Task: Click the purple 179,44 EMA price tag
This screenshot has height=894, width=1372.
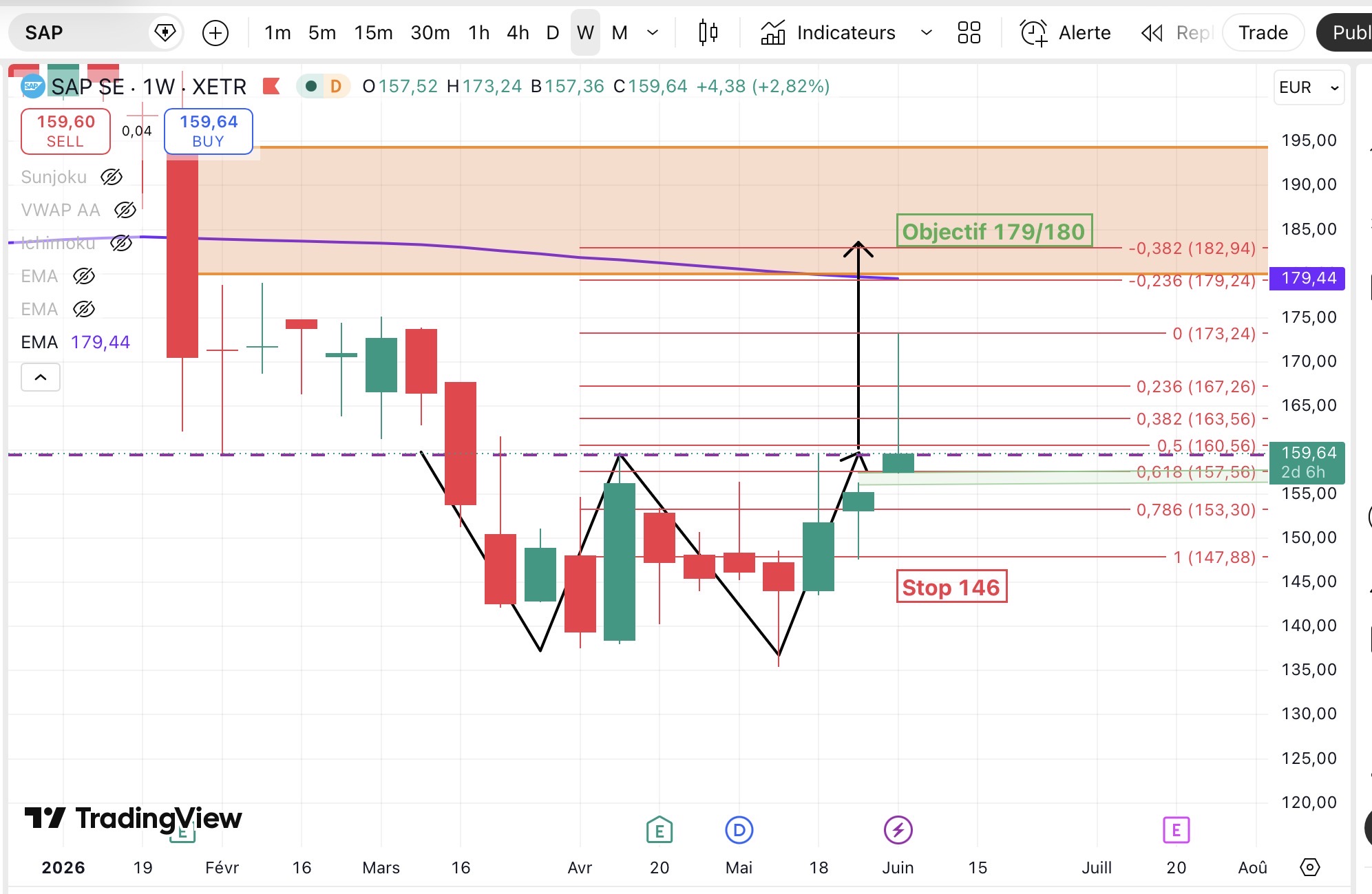Action: point(1307,278)
